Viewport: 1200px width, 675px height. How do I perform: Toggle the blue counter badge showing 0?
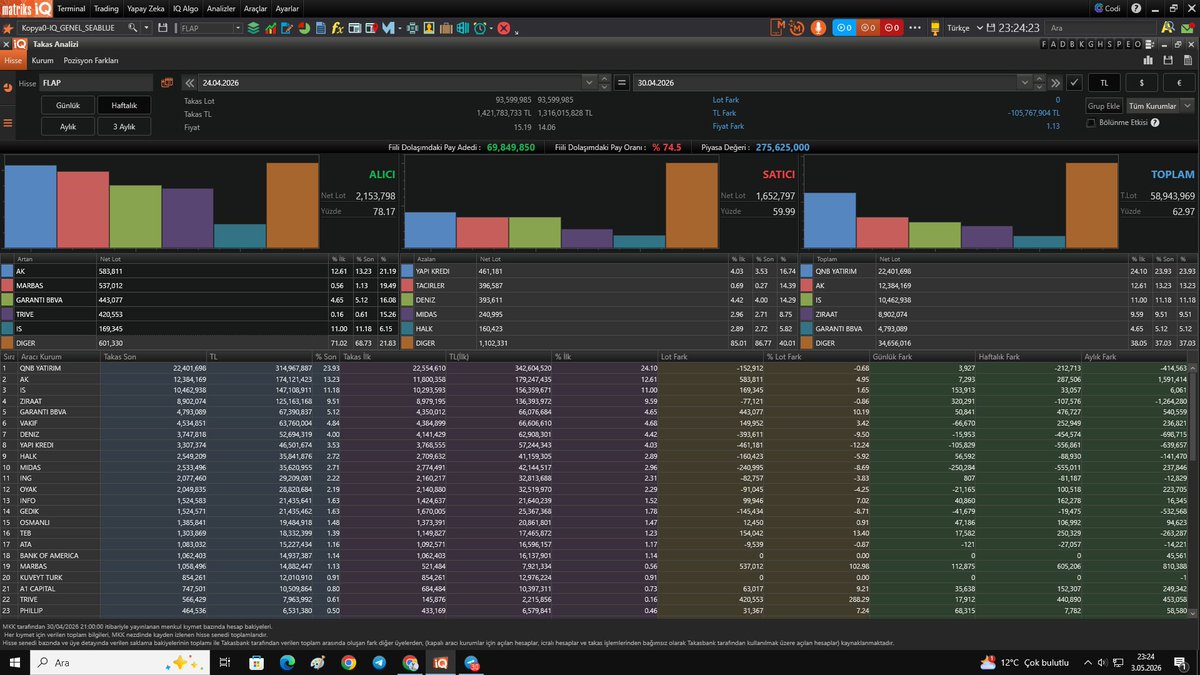tap(845, 28)
